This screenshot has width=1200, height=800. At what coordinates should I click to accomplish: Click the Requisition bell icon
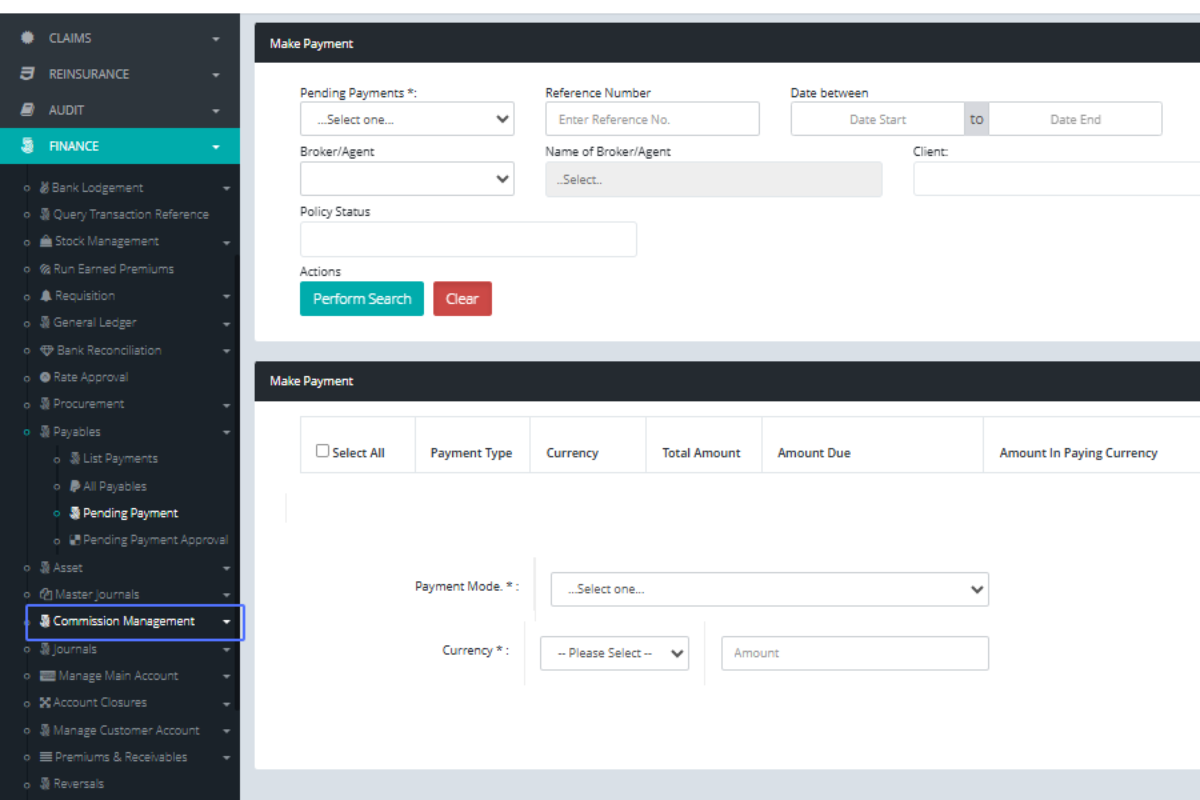[46, 296]
